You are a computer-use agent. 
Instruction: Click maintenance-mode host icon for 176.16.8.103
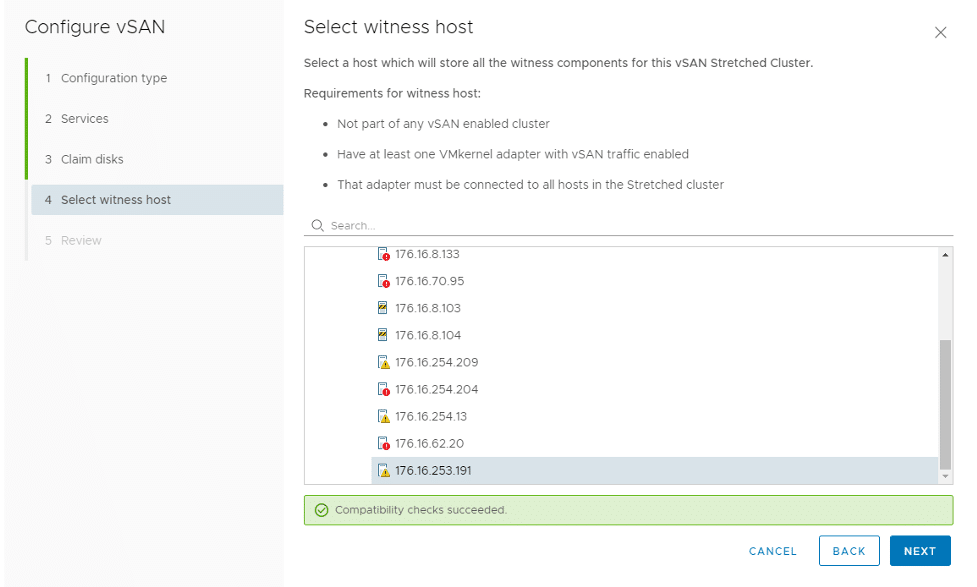(x=383, y=308)
